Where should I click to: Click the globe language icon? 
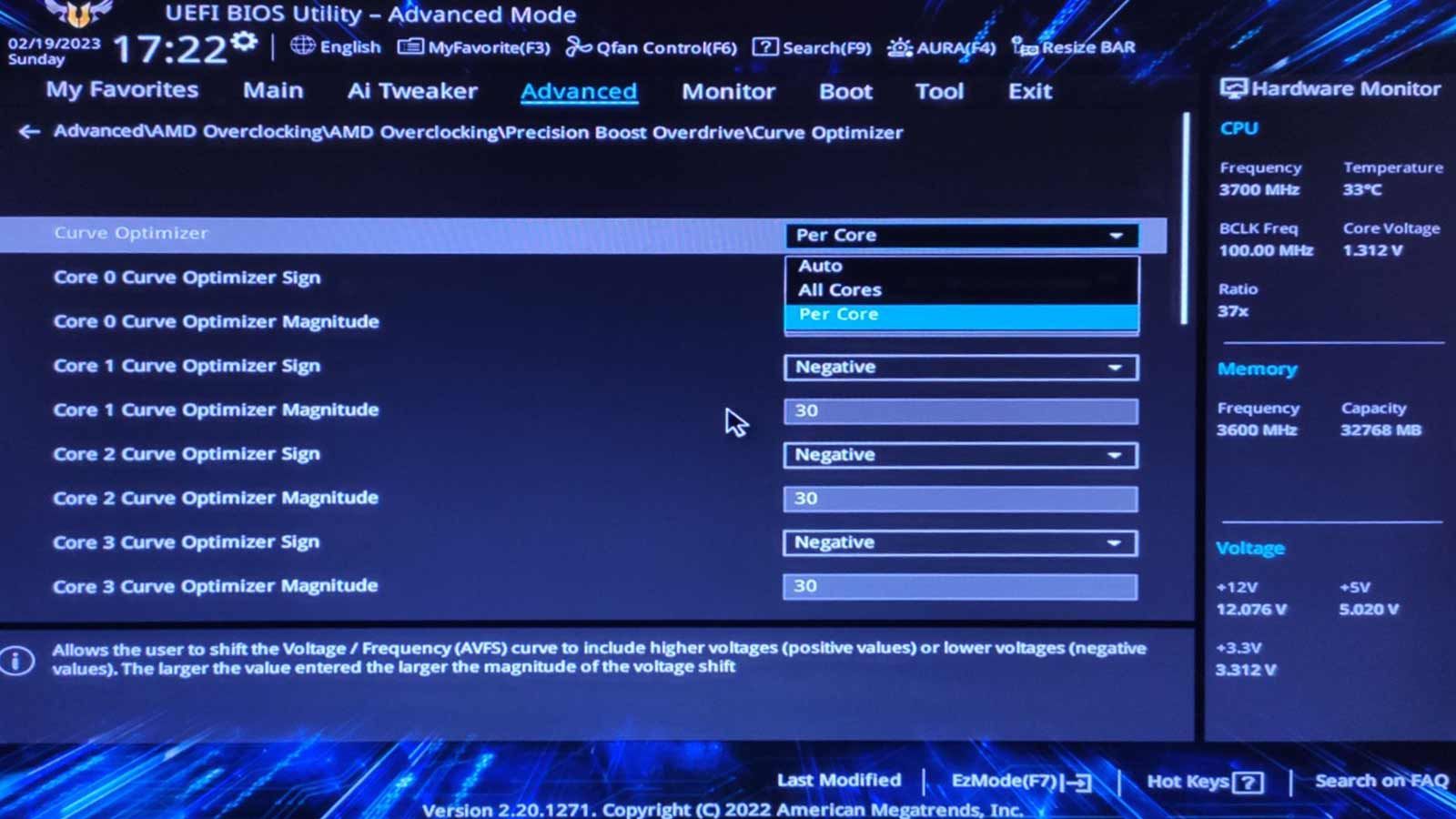(x=303, y=46)
